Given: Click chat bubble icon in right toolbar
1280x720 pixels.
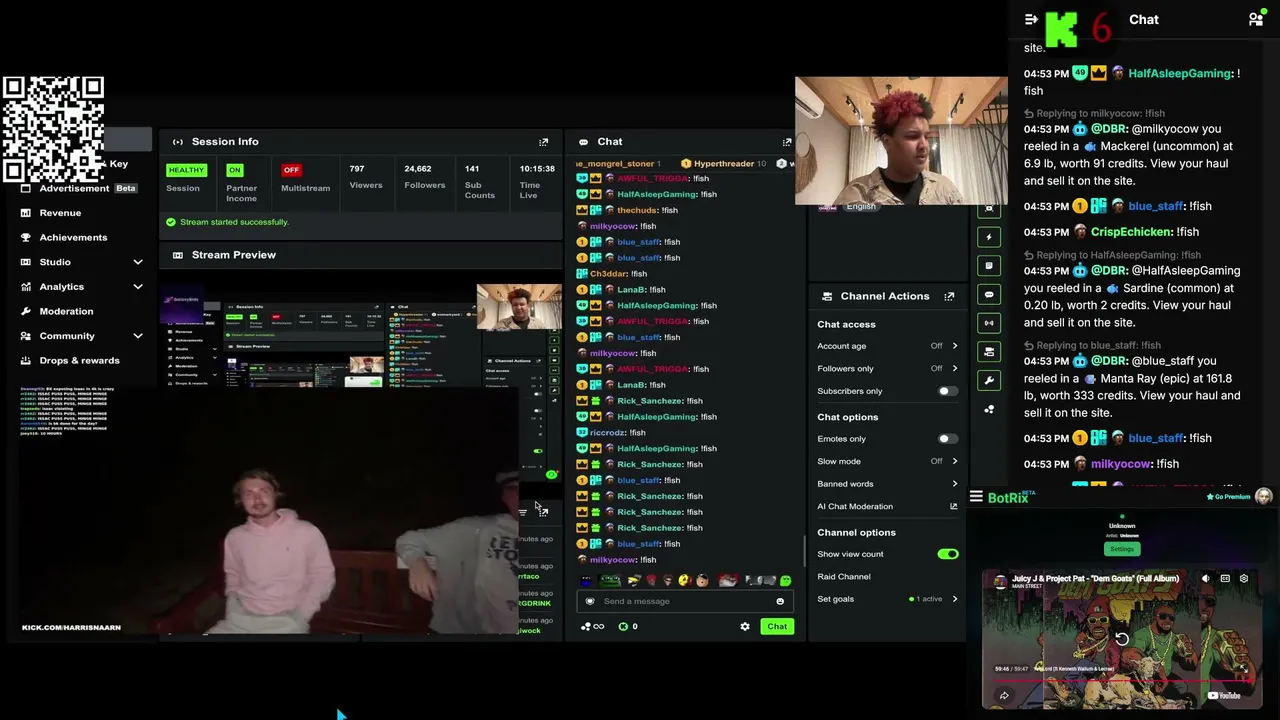Looking at the screenshot, I should [989, 295].
